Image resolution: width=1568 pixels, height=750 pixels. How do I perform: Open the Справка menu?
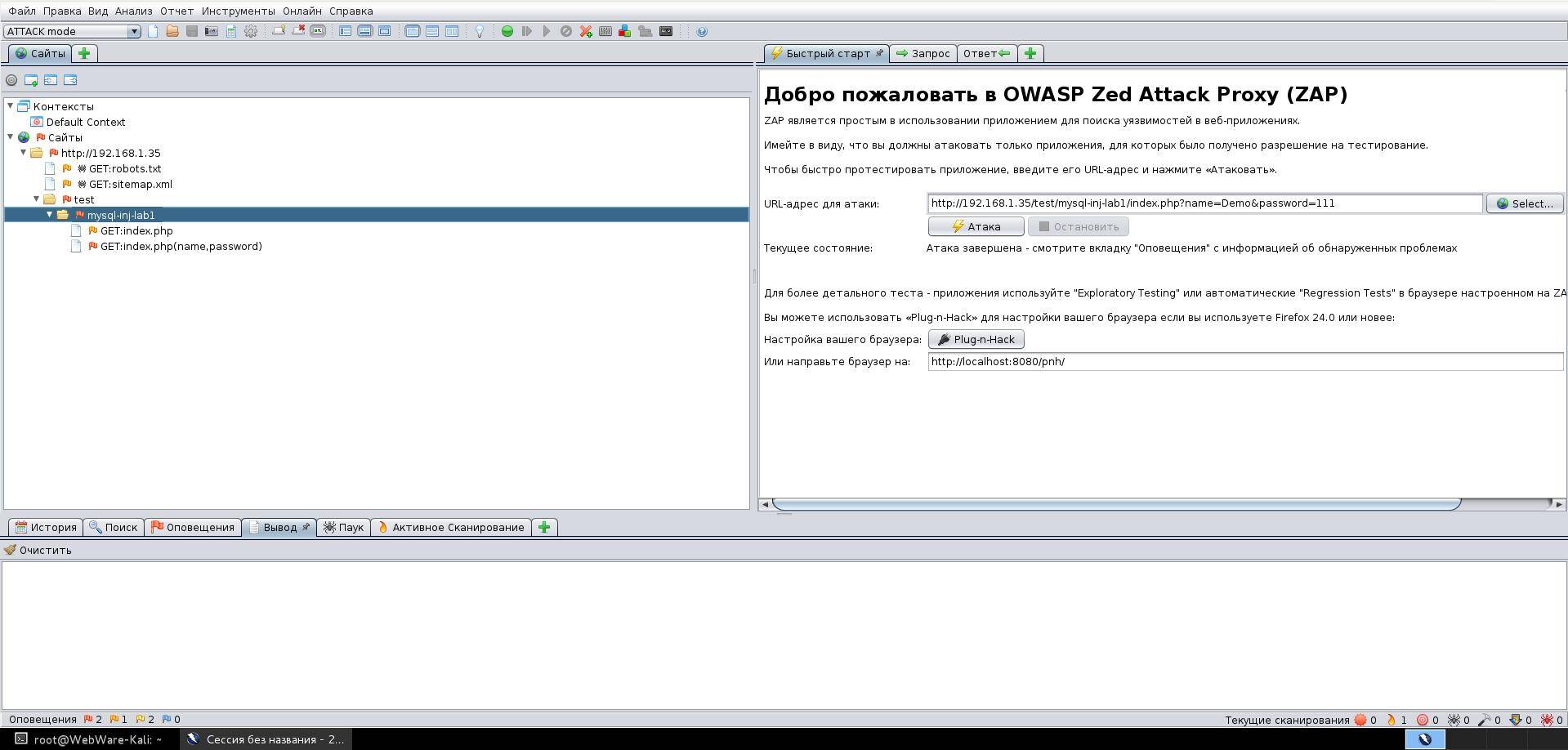pyautogui.click(x=351, y=11)
